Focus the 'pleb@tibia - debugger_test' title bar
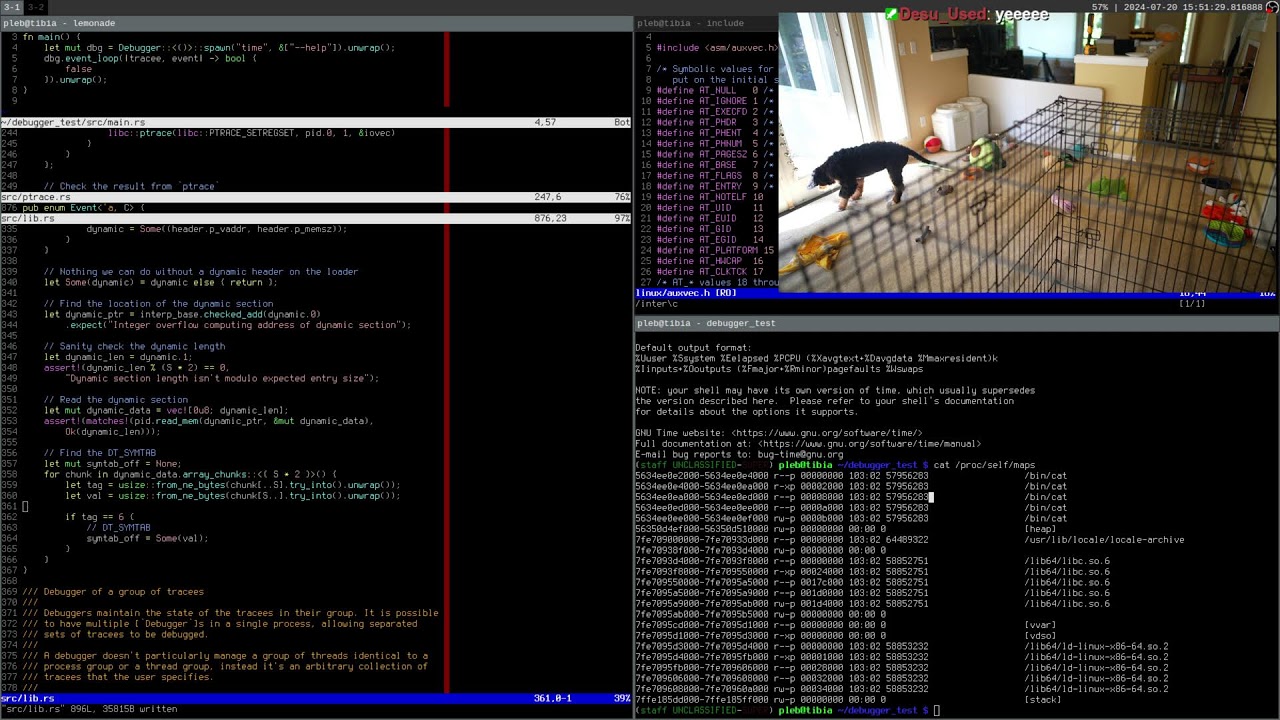Screen dimensions: 1280x720 pyautogui.click(x=957, y=323)
